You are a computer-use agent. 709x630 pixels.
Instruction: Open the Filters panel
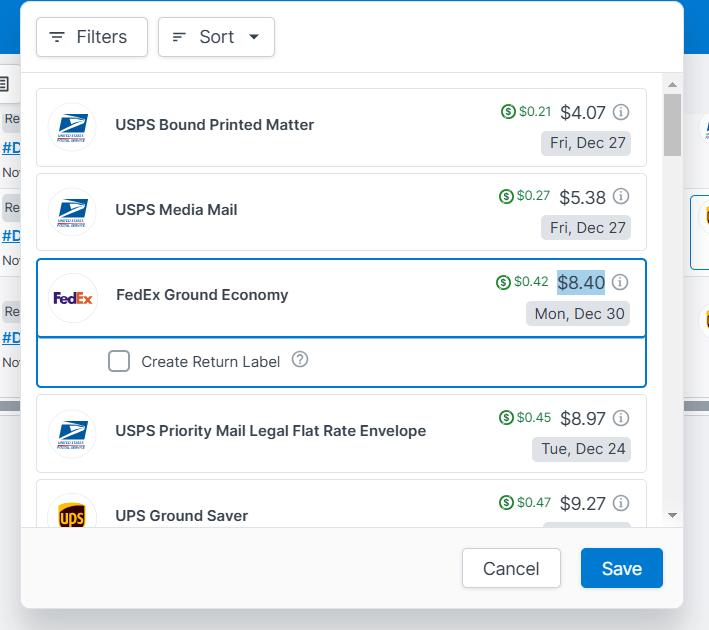click(x=92, y=37)
